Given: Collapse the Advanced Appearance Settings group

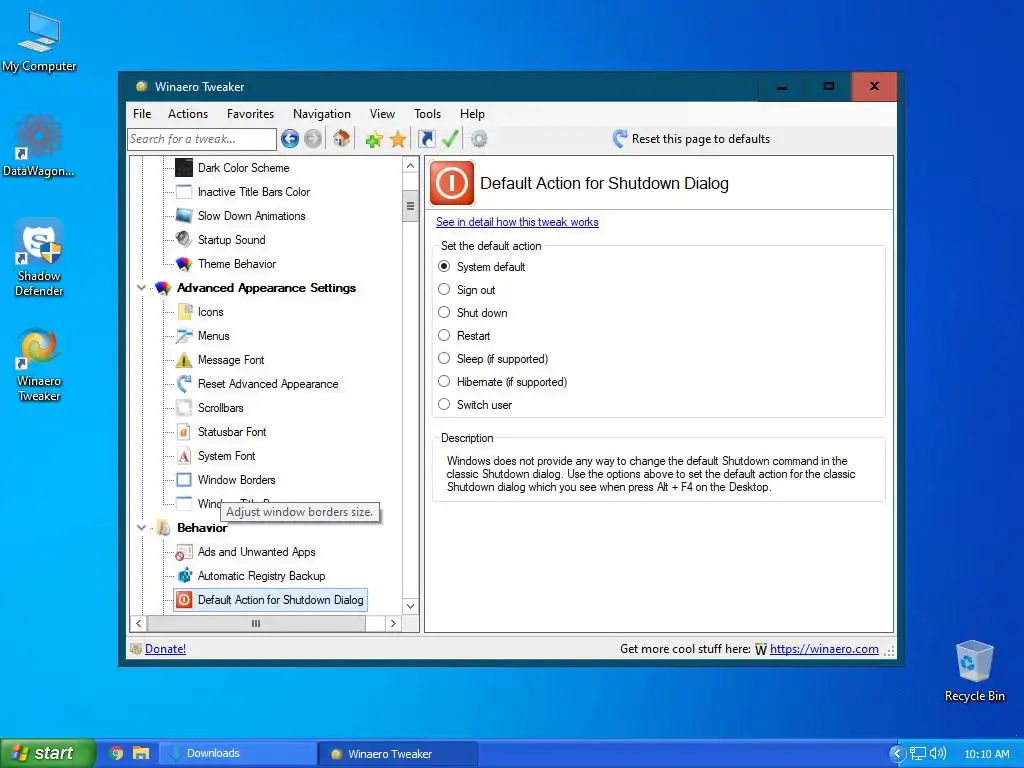Looking at the screenshot, I should (x=141, y=288).
